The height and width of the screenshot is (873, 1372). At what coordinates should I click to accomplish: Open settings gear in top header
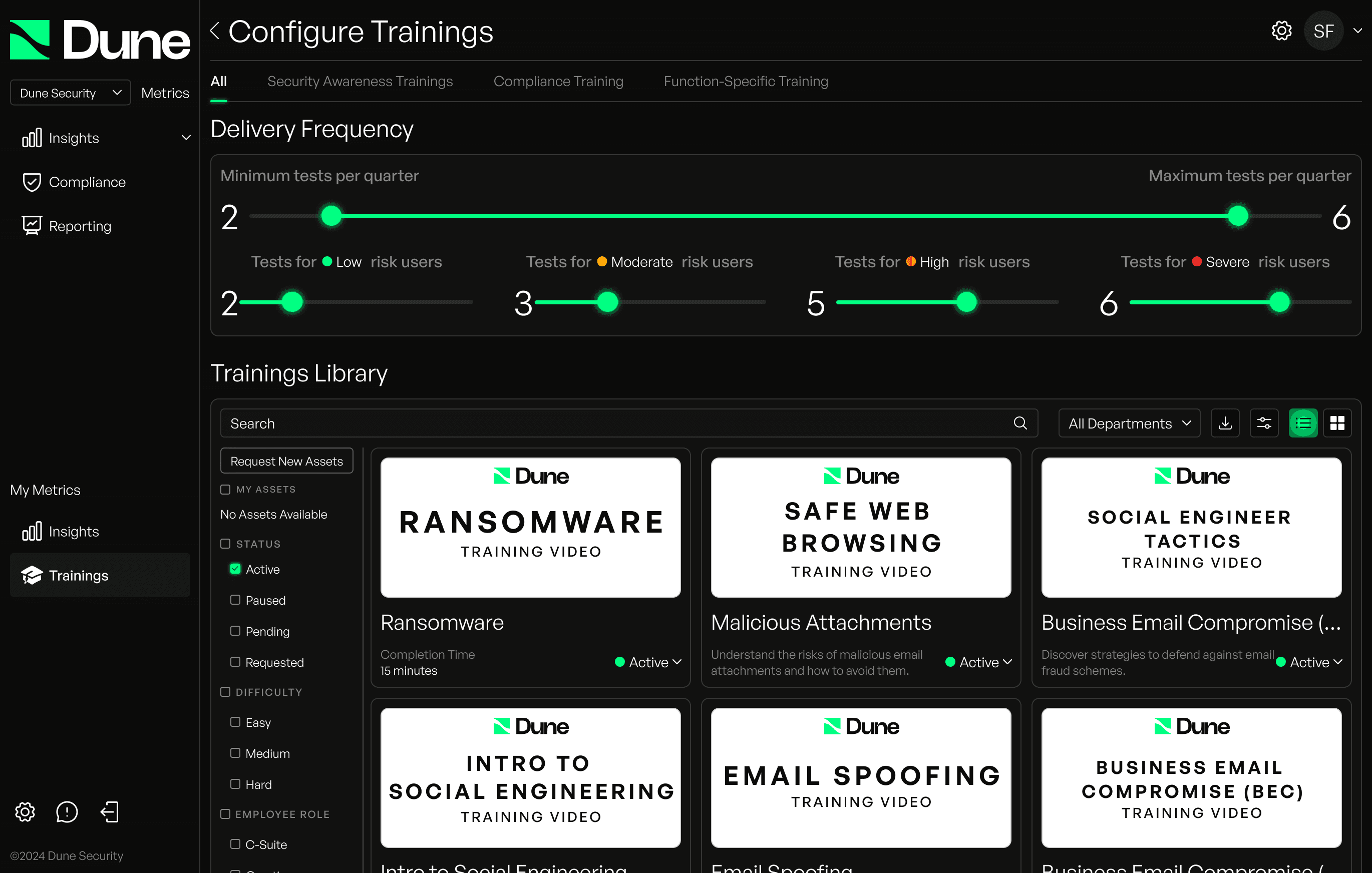click(x=1281, y=31)
